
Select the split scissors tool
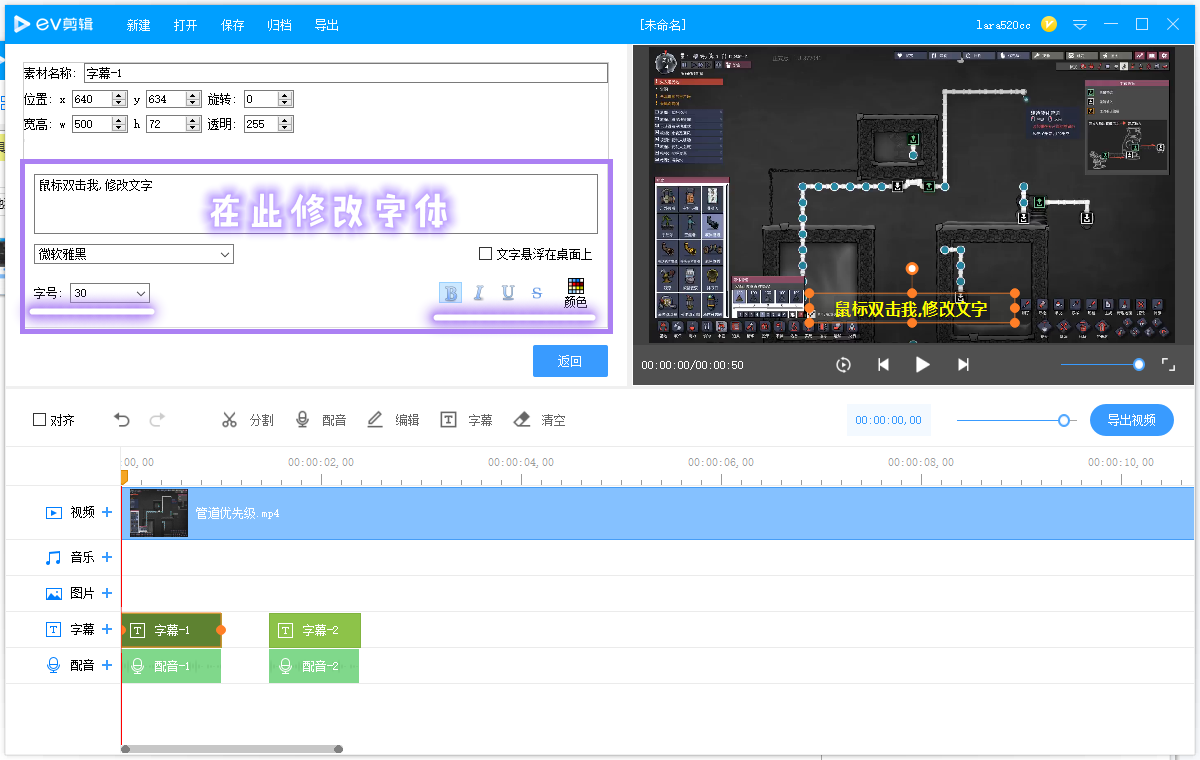(230, 420)
